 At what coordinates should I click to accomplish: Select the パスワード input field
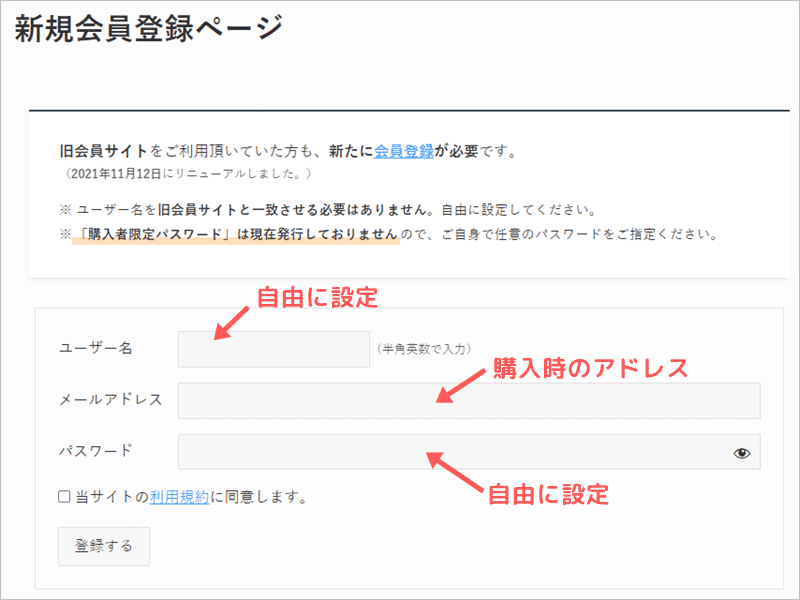pyautogui.click(x=450, y=452)
